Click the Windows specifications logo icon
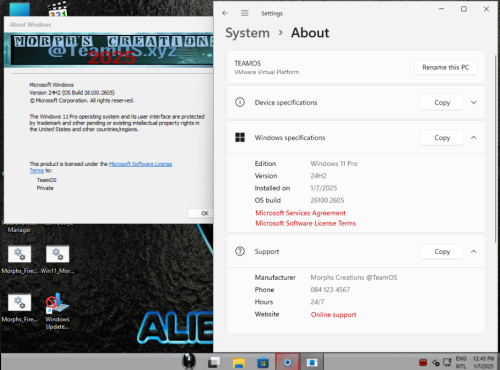This screenshot has height=370, width=500. click(x=240, y=137)
